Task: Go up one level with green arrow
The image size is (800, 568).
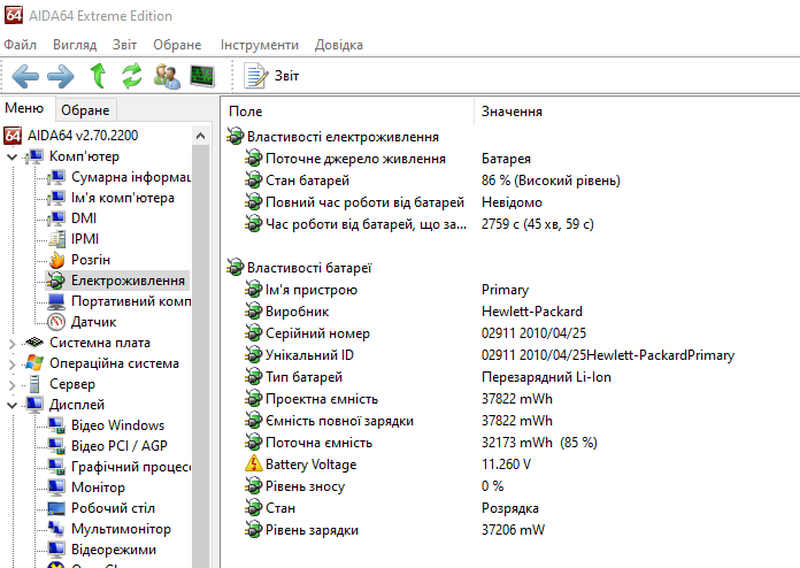Action: (98, 75)
